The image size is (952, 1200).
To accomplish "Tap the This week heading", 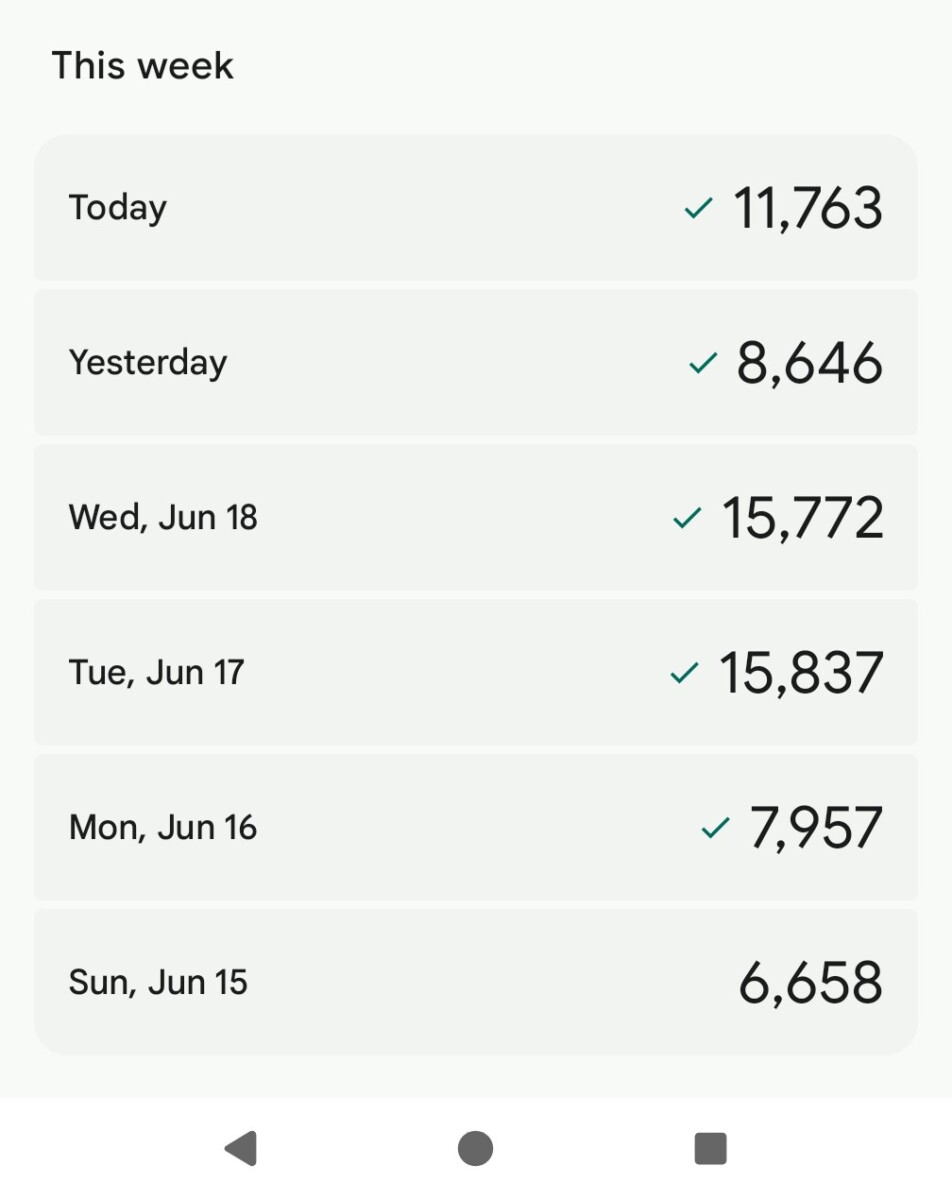I will (x=142, y=66).
